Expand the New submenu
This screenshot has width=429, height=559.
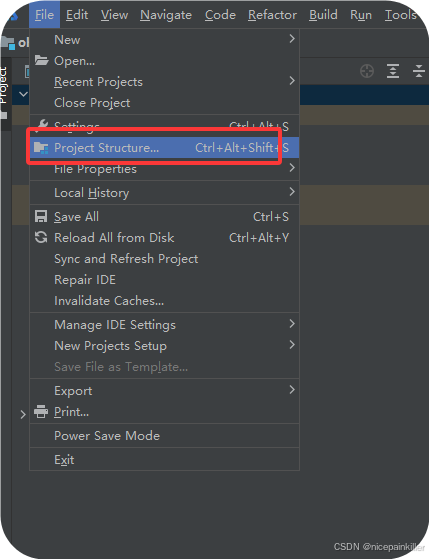click(x=164, y=40)
